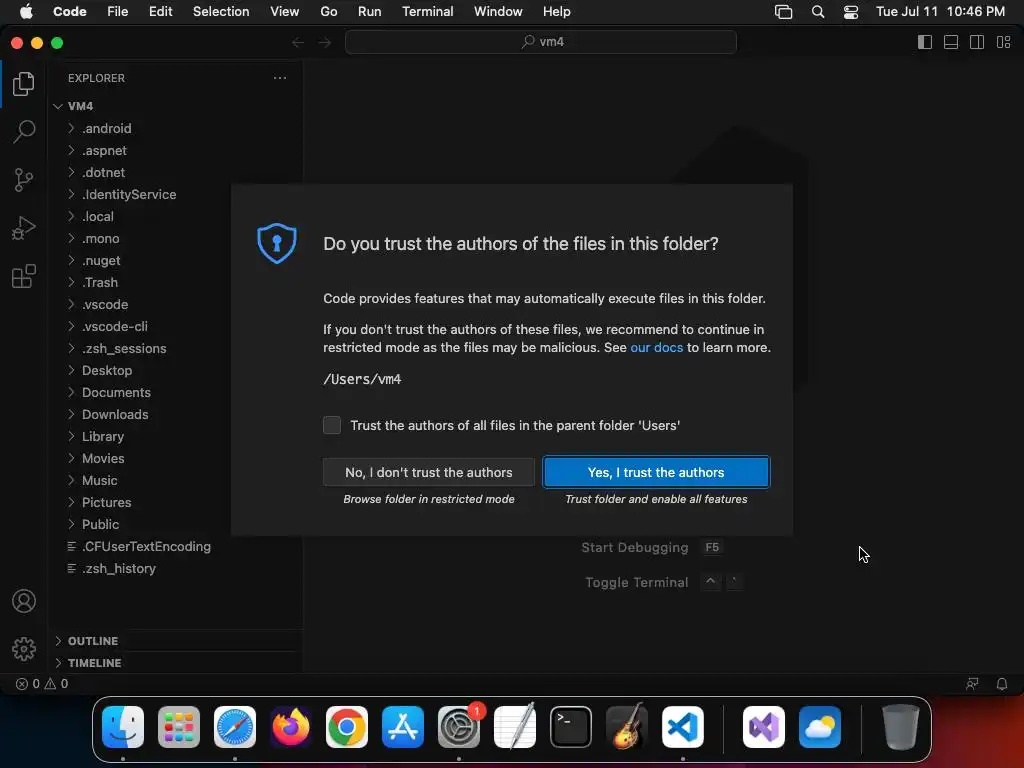Open Launchpad from the Dock
This screenshot has height=768, width=1024.
[179, 727]
